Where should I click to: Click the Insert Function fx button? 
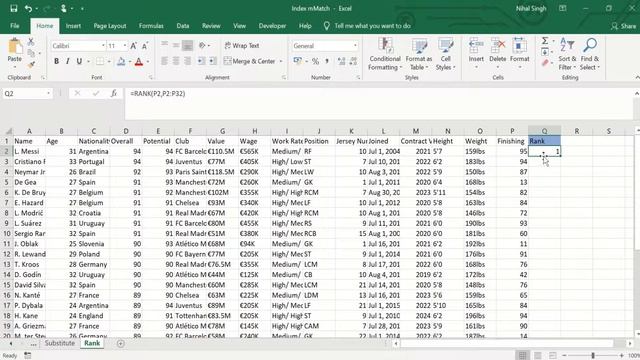click(x=114, y=93)
